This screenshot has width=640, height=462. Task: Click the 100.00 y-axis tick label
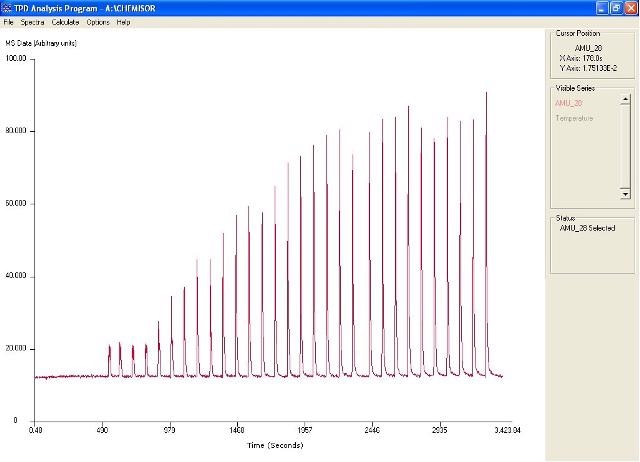16,58
